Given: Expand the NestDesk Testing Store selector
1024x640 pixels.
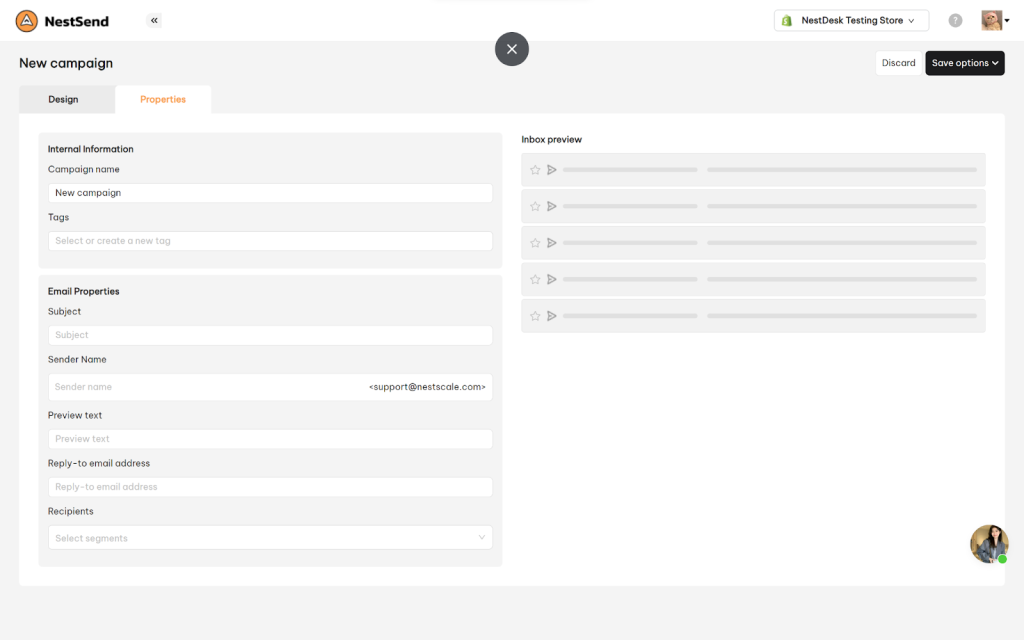Looking at the screenshot, I should point(852,20).
